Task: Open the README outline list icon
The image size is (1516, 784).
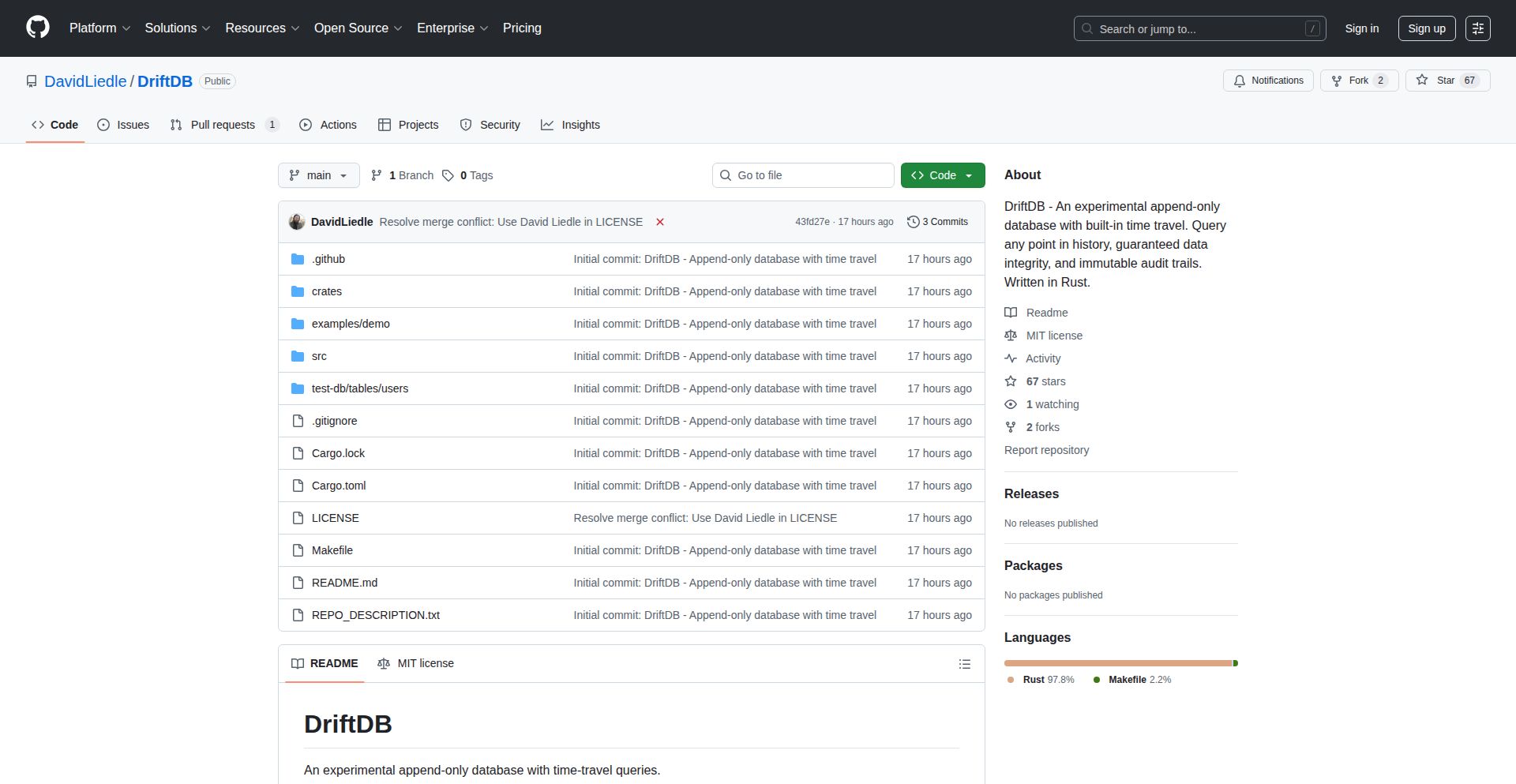Action: click(964, 664)
